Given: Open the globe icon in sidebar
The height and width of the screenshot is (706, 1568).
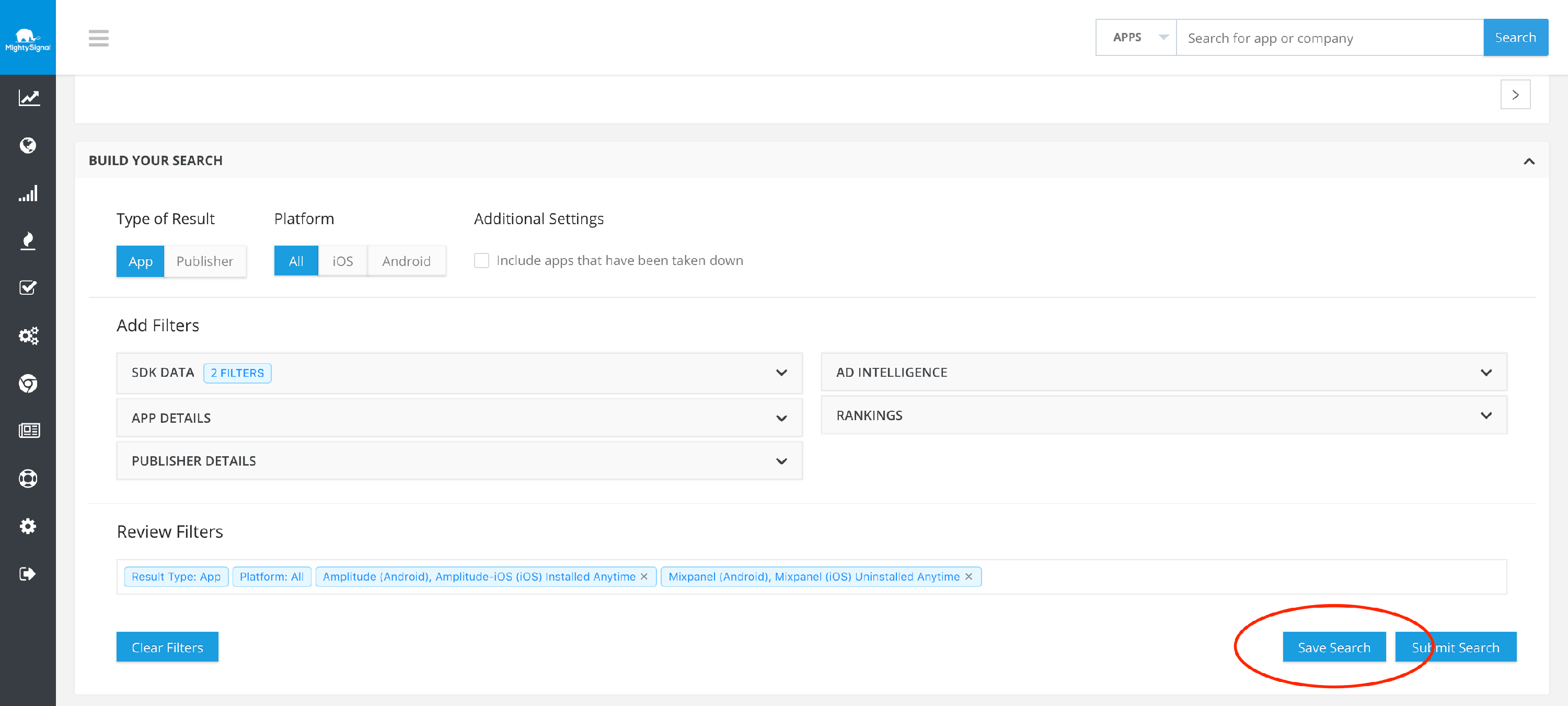Looking at the screenshot, I should pyautogui.click(x=28, y=145).
